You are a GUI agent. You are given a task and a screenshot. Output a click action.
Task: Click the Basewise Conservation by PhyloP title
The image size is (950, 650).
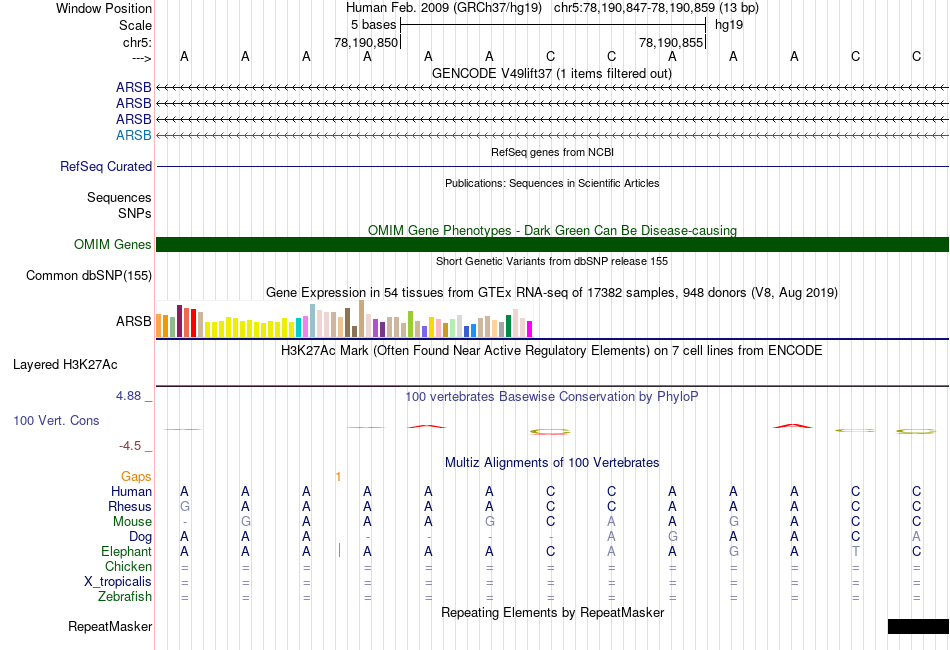552,397
